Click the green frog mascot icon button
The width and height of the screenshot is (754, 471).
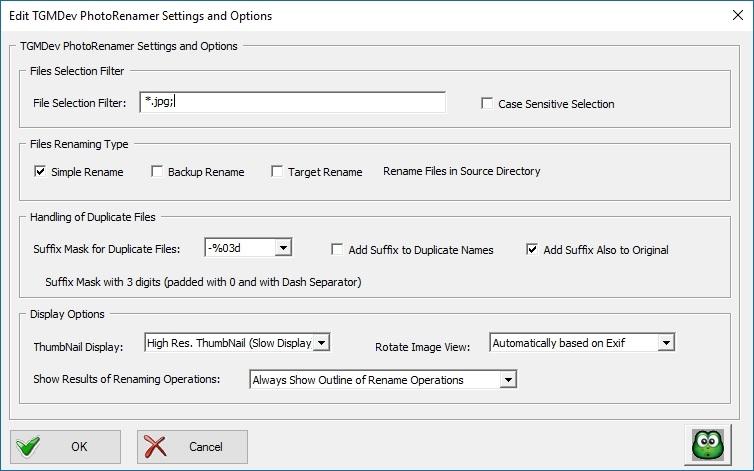[x=708, y=446]
